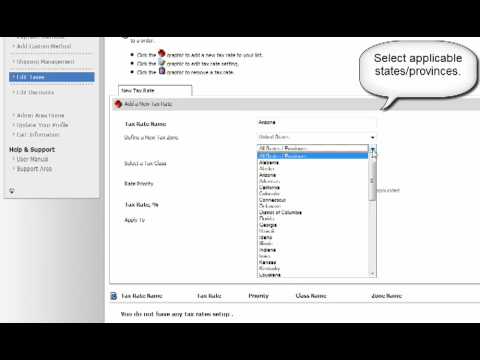
Task: Click the Tax Rate Name column header
Action: click(x=142, y=296)
